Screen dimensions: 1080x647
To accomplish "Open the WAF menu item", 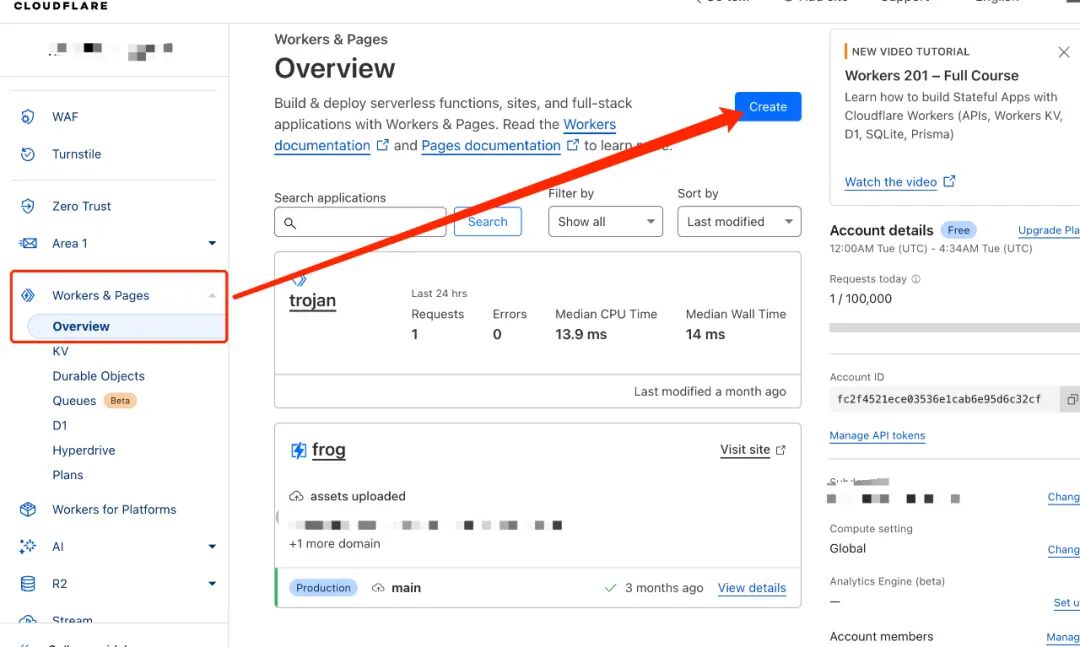I will click(65, 117).
